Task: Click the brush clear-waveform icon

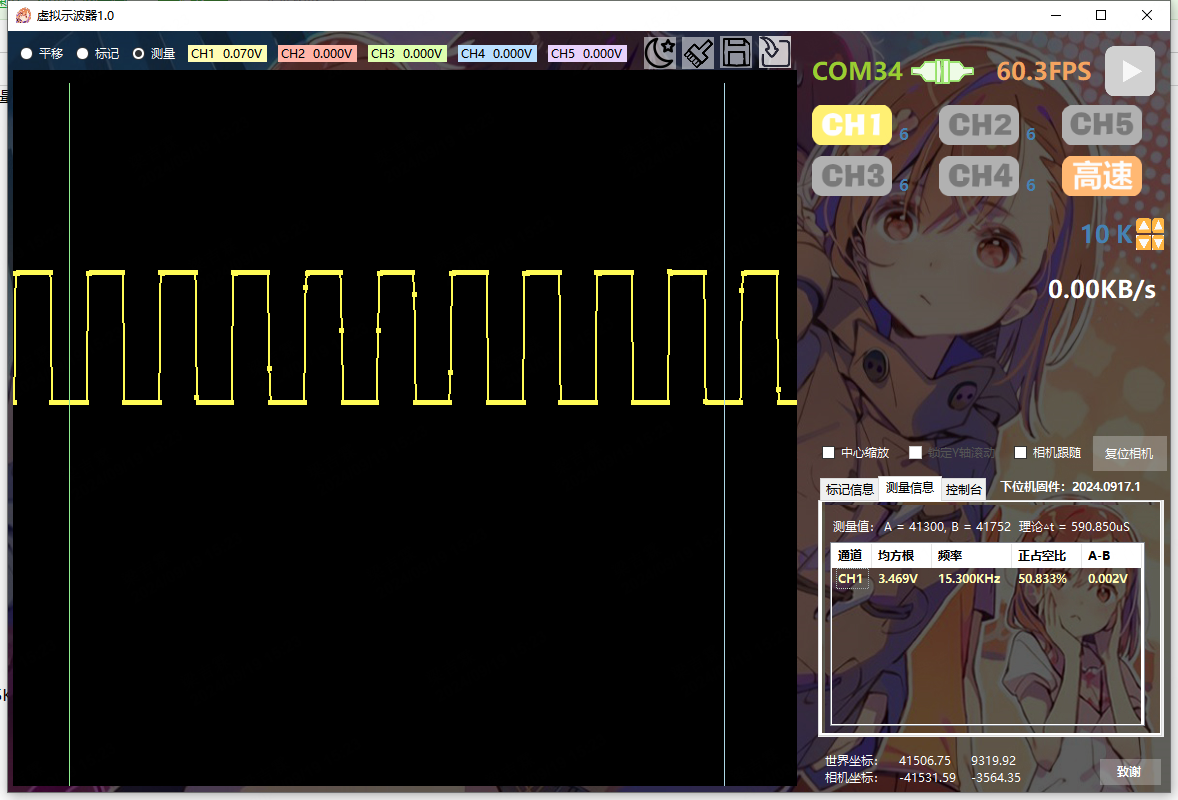Action: [698, 53]
